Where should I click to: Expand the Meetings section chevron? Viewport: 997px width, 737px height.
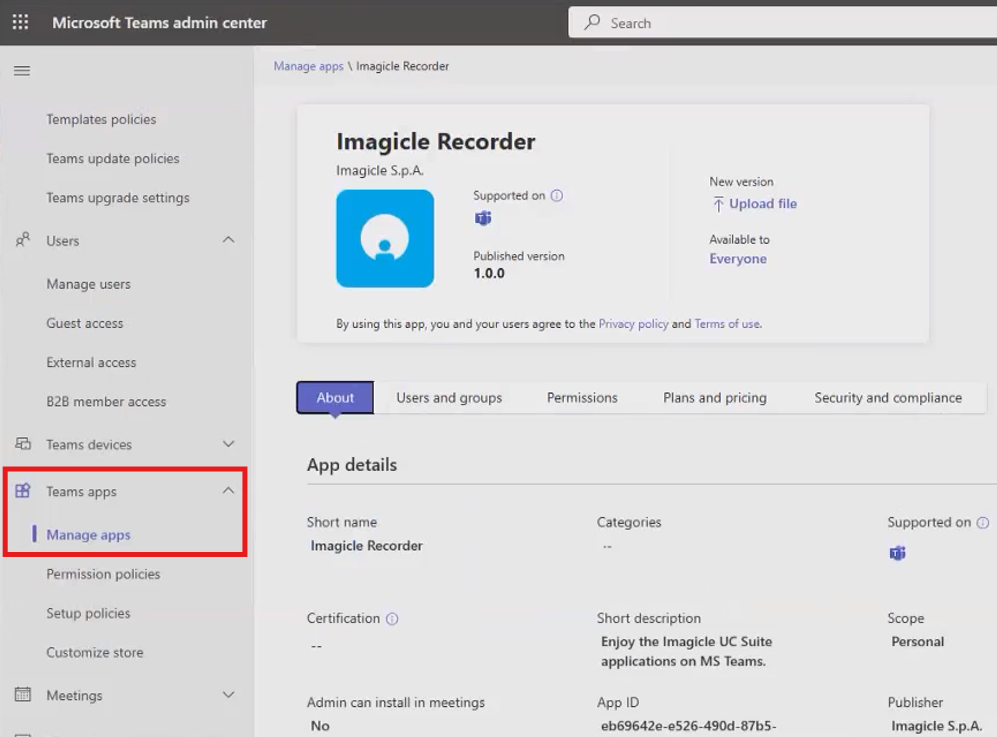click(x=228, y=695)
